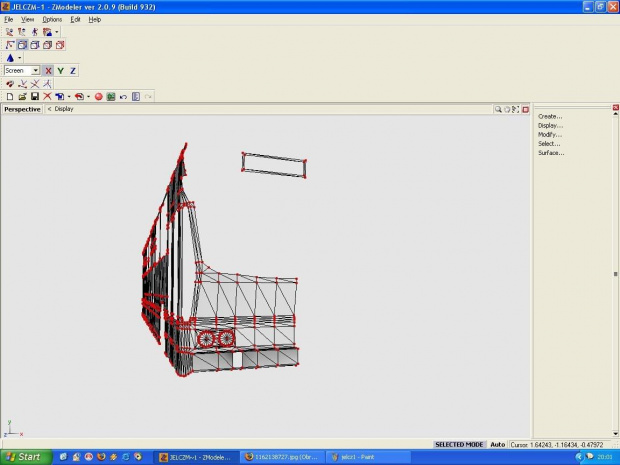The image size is (620, 465).
Task: Click the Open file folder icon
Action: click(x=21, y=97)
